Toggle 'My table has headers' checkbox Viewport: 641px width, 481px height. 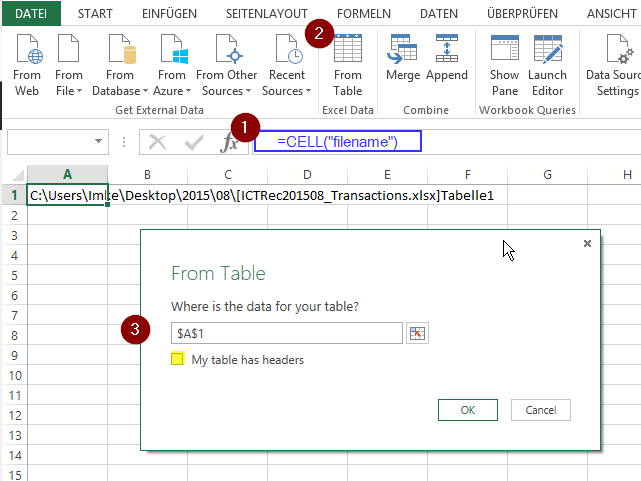coord(178,359)
